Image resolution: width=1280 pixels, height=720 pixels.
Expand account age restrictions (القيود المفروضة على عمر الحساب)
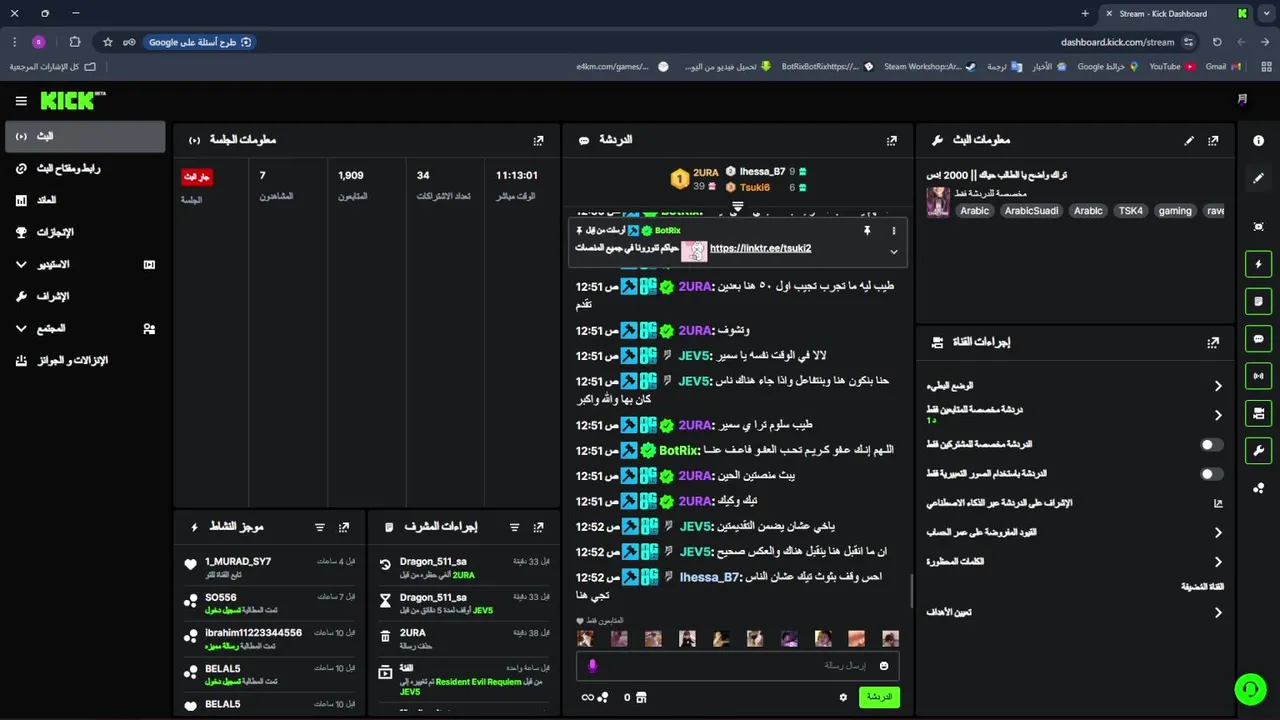[1218, 533]
